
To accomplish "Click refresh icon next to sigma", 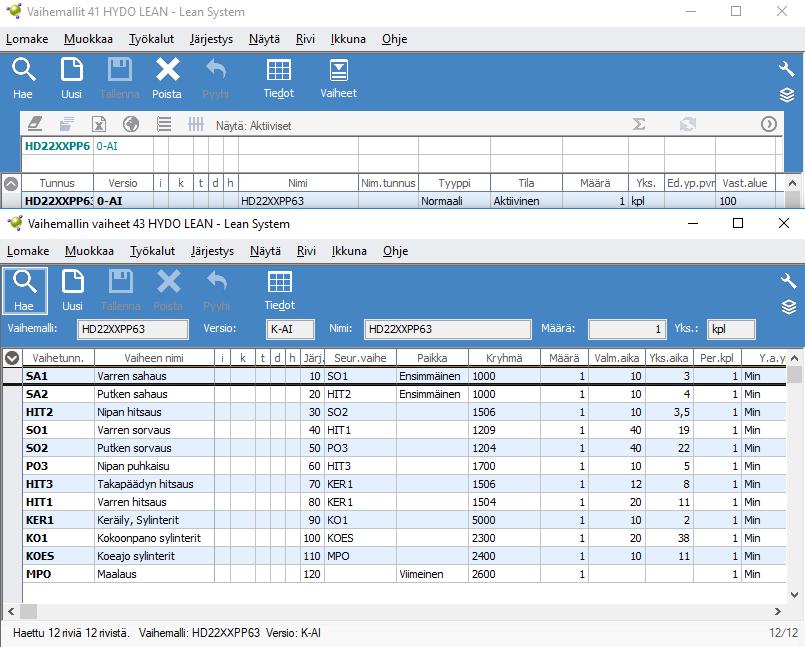I will 687,124.
